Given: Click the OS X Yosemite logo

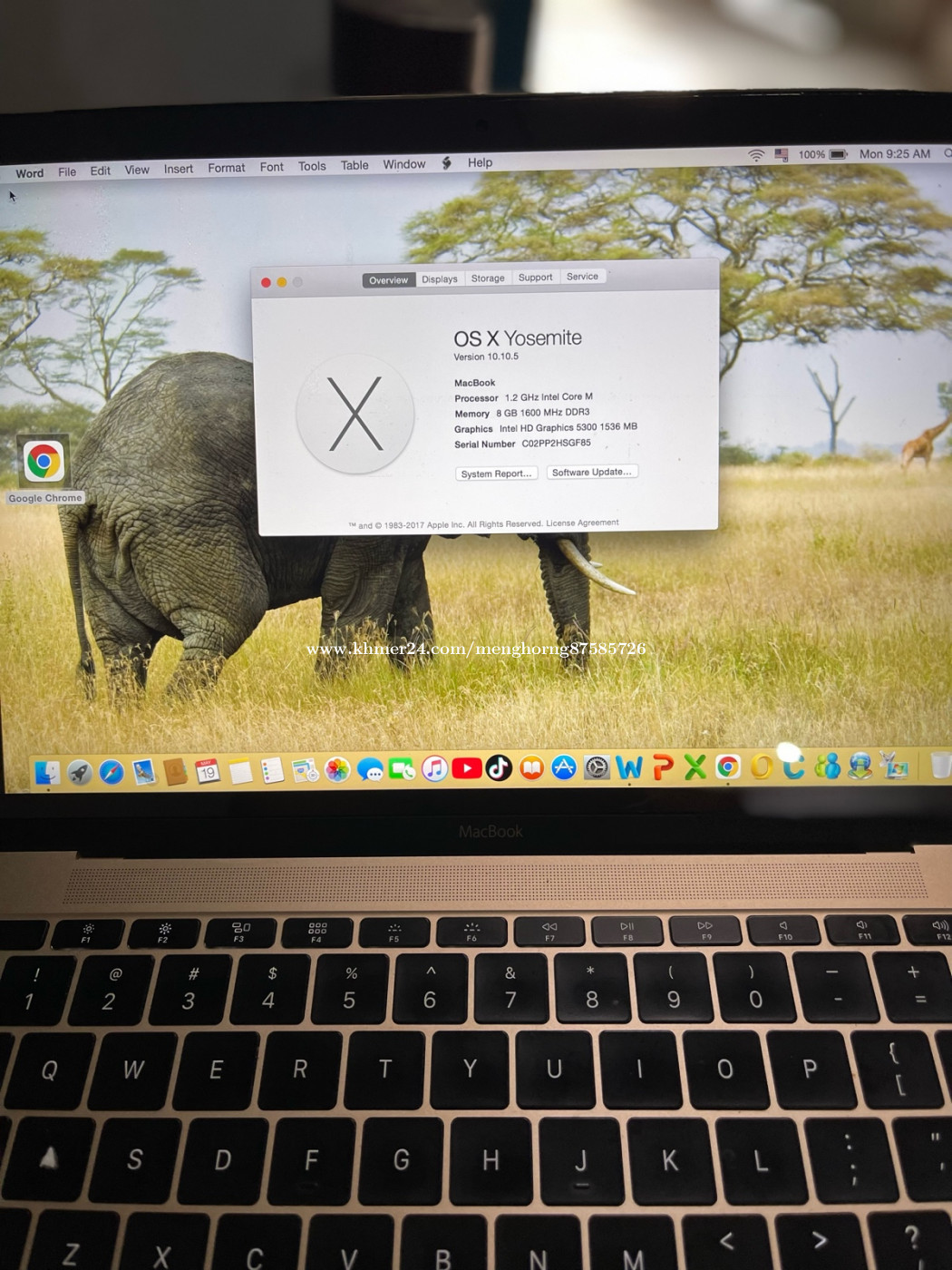Looking at the screenshot, I should click(x=355, y=414).
